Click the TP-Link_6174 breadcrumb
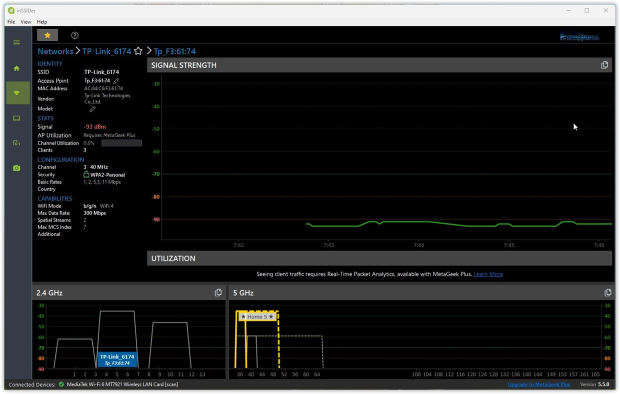620x394 pixels. point(107,51)
